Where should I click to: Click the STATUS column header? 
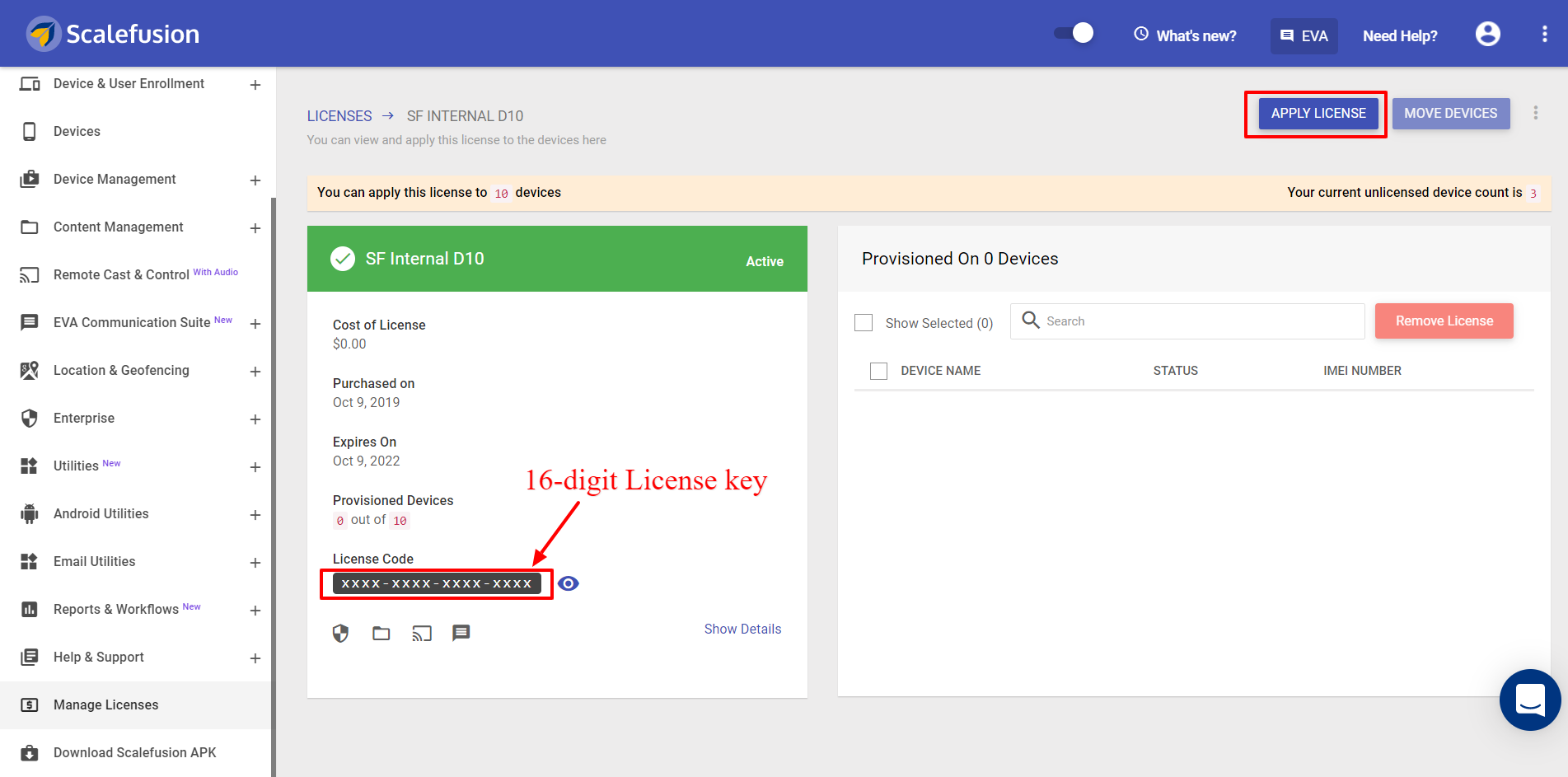[1176, 371]
